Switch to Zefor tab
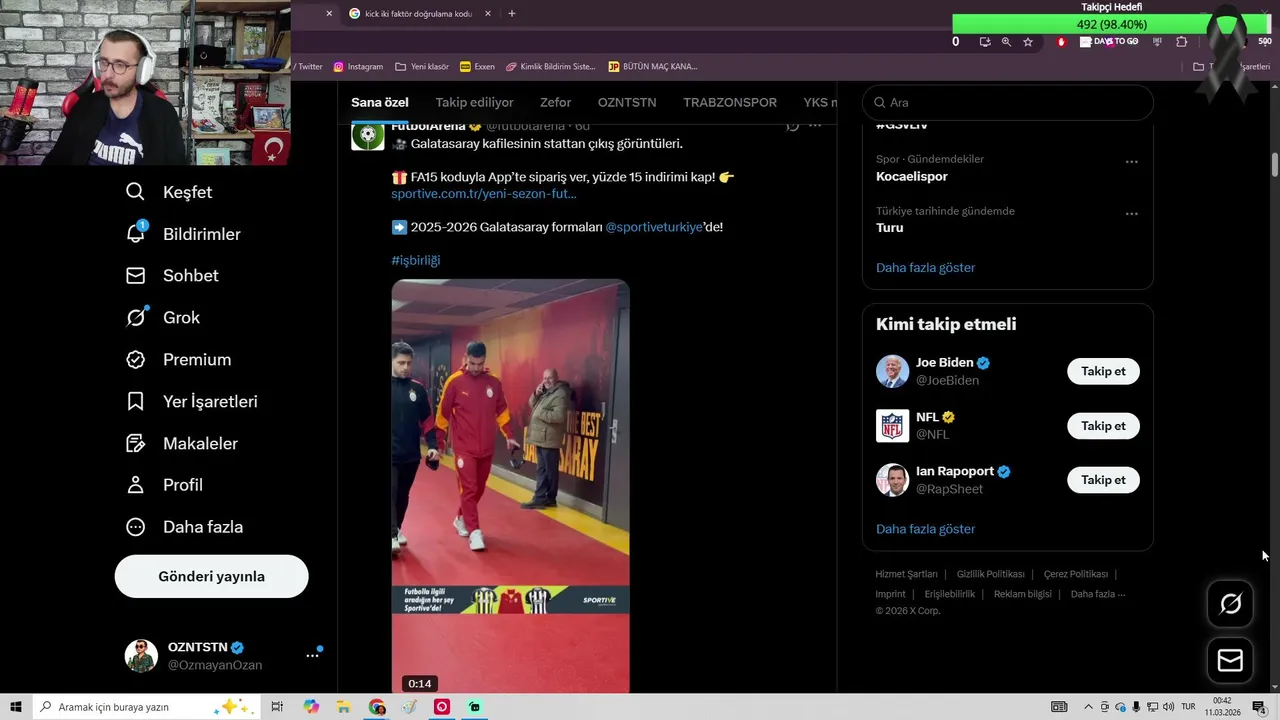1280x720 pixels. (556, 103)
